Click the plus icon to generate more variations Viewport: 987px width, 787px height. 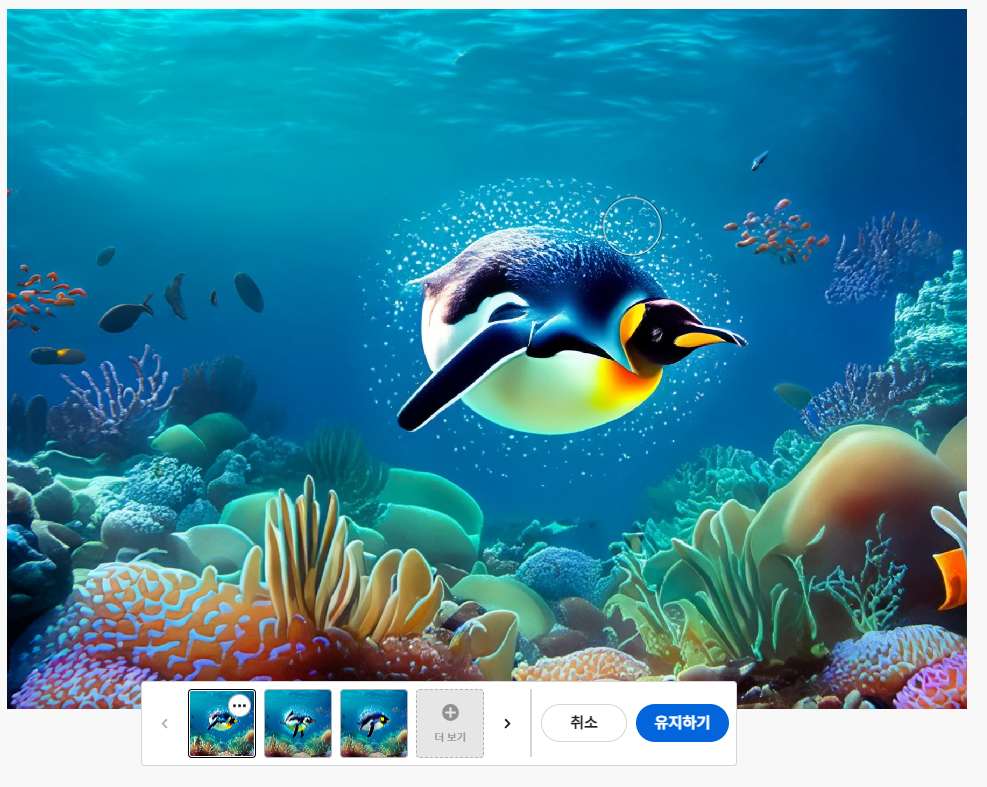click(450, 712)
